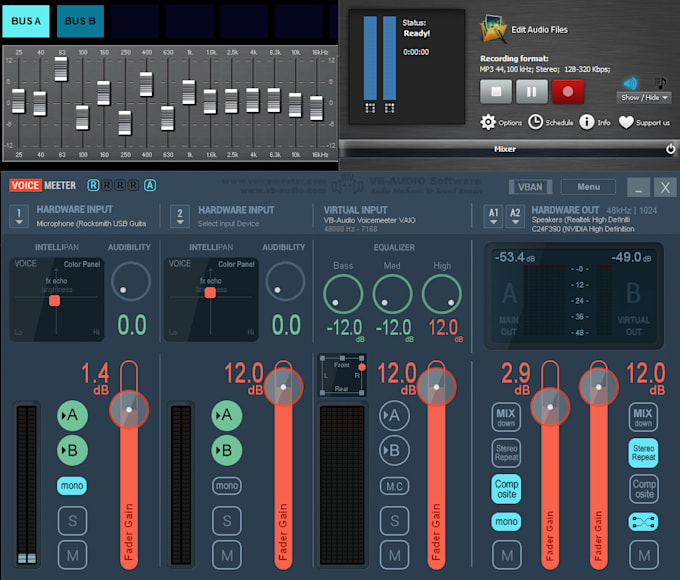Pause the recording with the pause button
The height and width of the screenshot is (580, 680).
[532, 92]
